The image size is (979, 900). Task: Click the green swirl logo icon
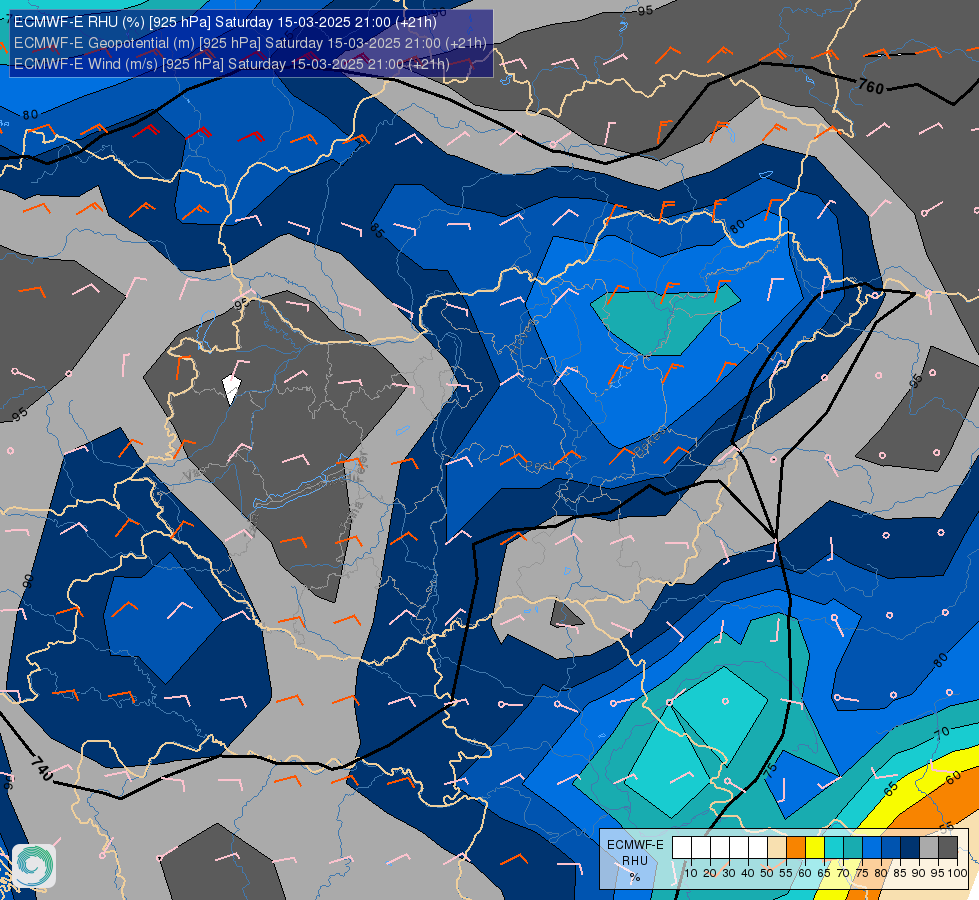(x=34, y=866)
